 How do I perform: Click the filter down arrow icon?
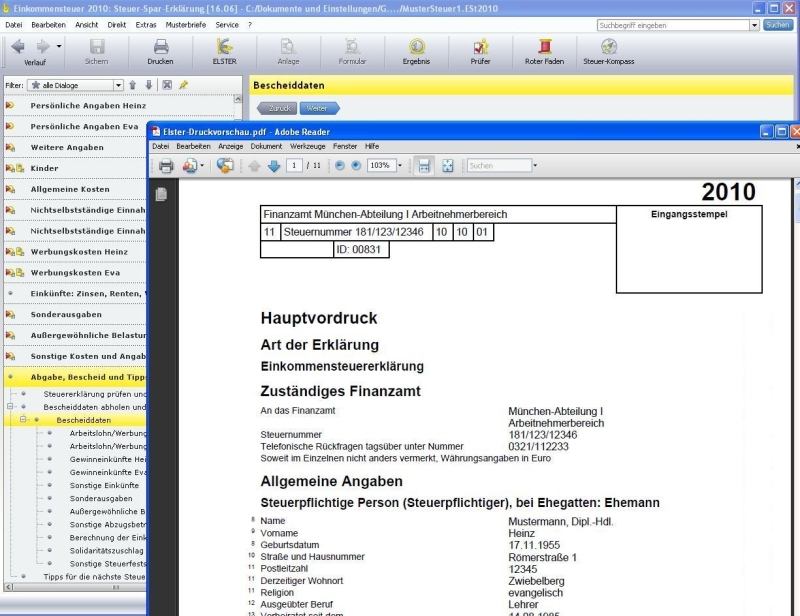(x=148, y=85)
